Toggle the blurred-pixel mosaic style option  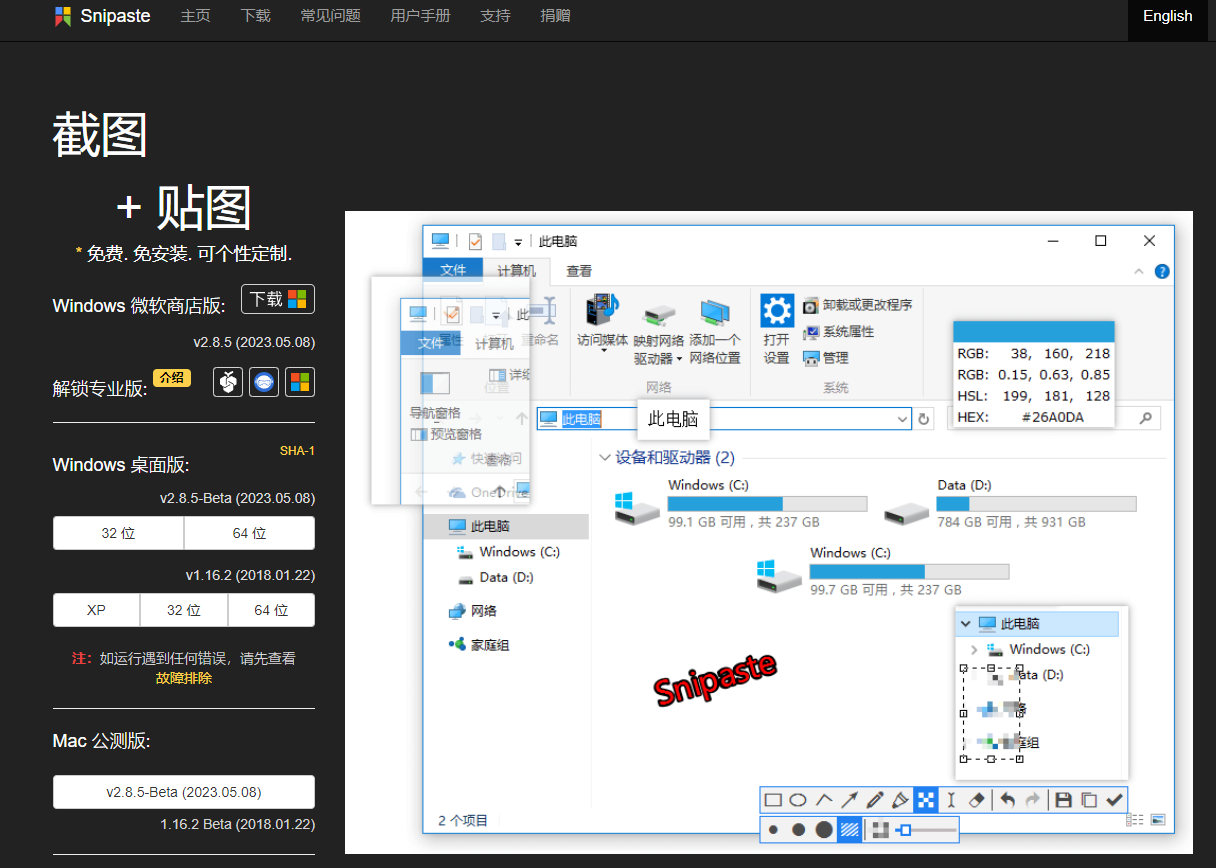point(880,830)
